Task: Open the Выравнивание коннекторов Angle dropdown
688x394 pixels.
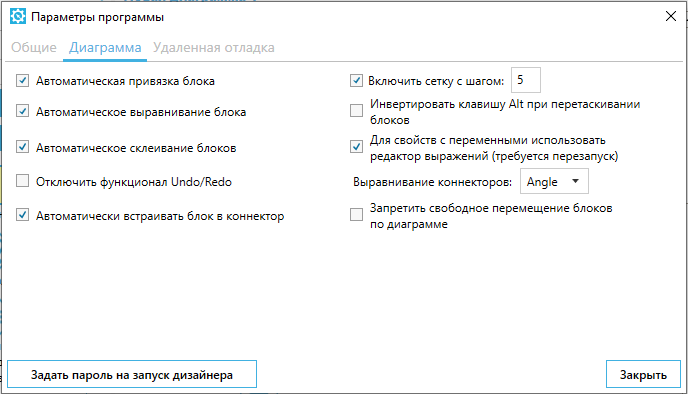Action: 554,181
